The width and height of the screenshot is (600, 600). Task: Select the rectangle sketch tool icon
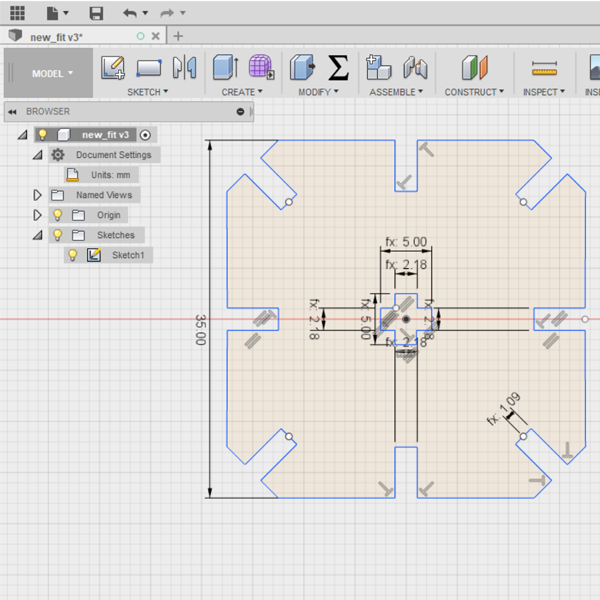pos(149,68)
